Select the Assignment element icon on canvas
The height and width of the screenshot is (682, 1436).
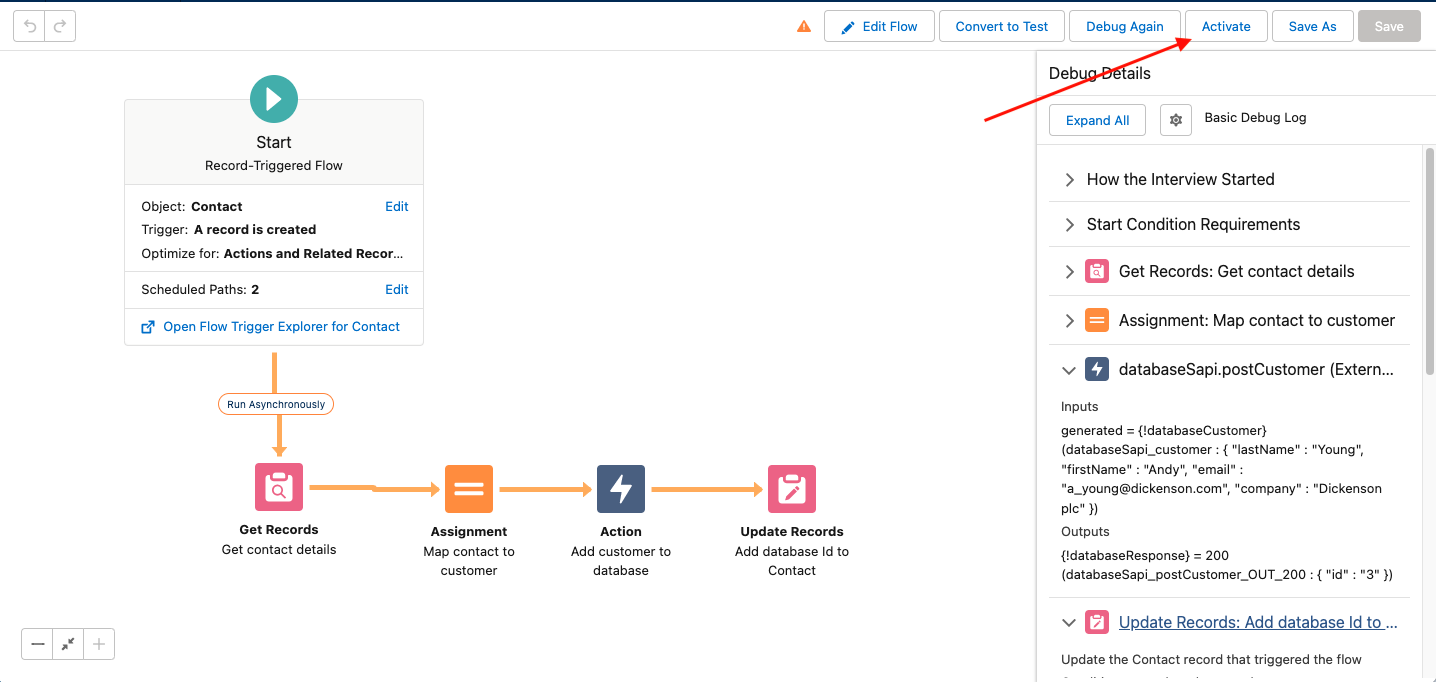(469, 489)
